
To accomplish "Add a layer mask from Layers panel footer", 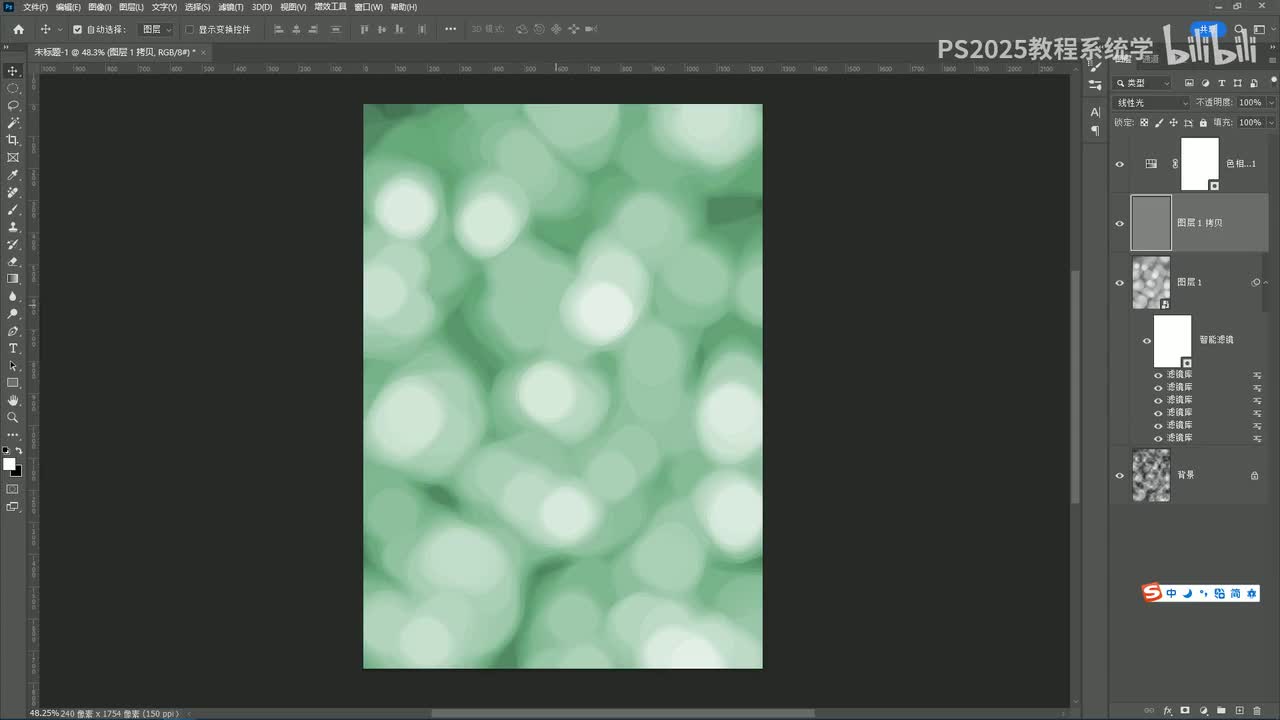I will [1185, 711].
